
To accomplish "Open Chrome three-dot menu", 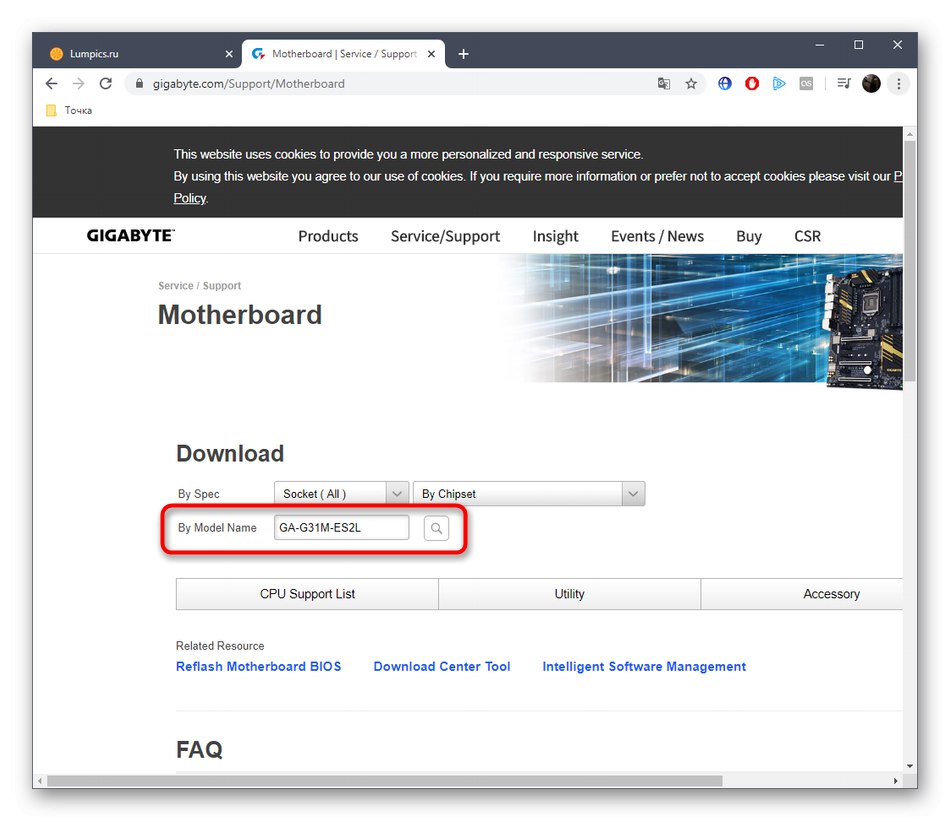I will pyautogui.click(x=899, y=84).
